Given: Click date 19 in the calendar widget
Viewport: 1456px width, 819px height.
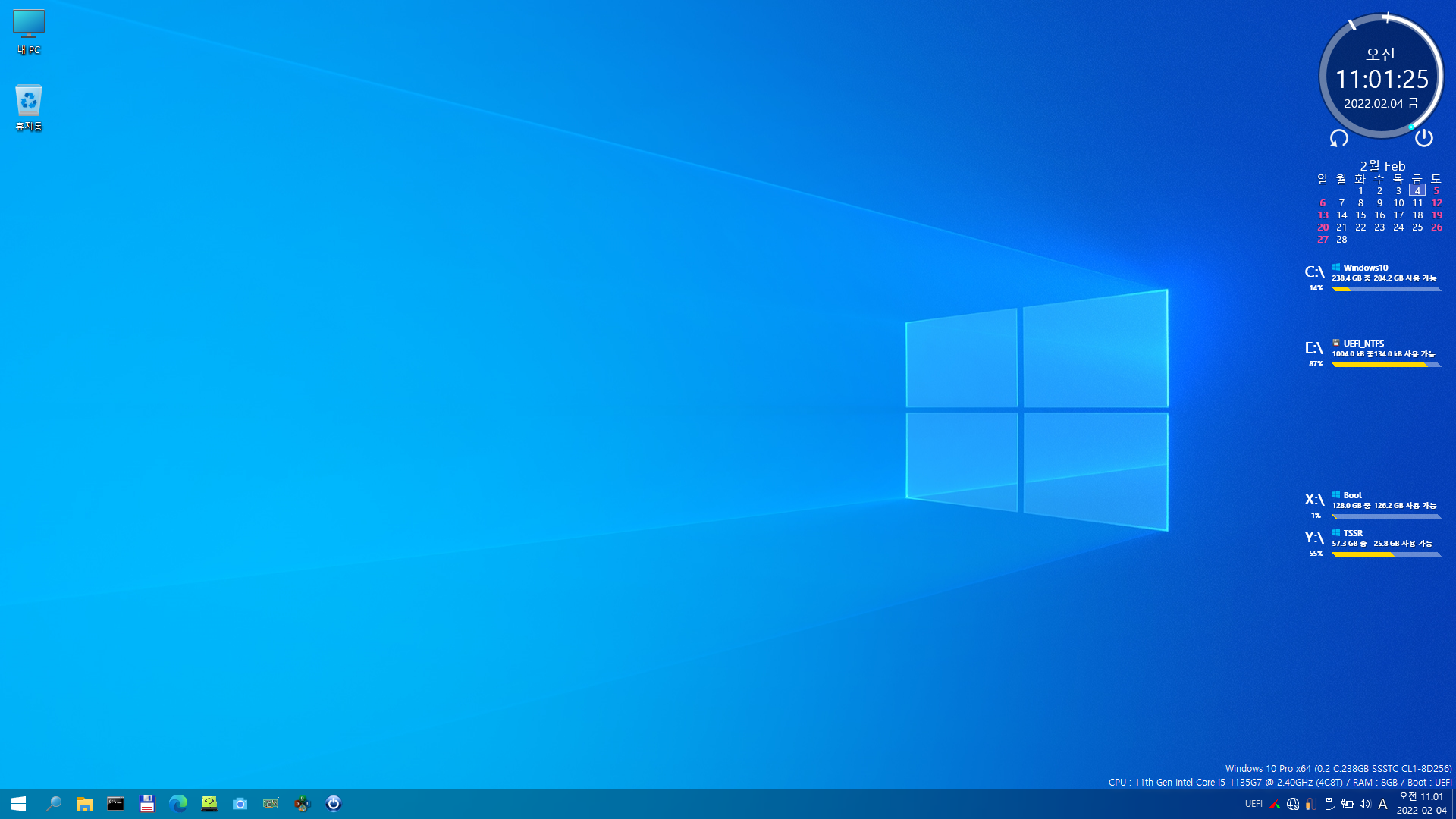Looking at the screenshot, I should pos(1436,215).
